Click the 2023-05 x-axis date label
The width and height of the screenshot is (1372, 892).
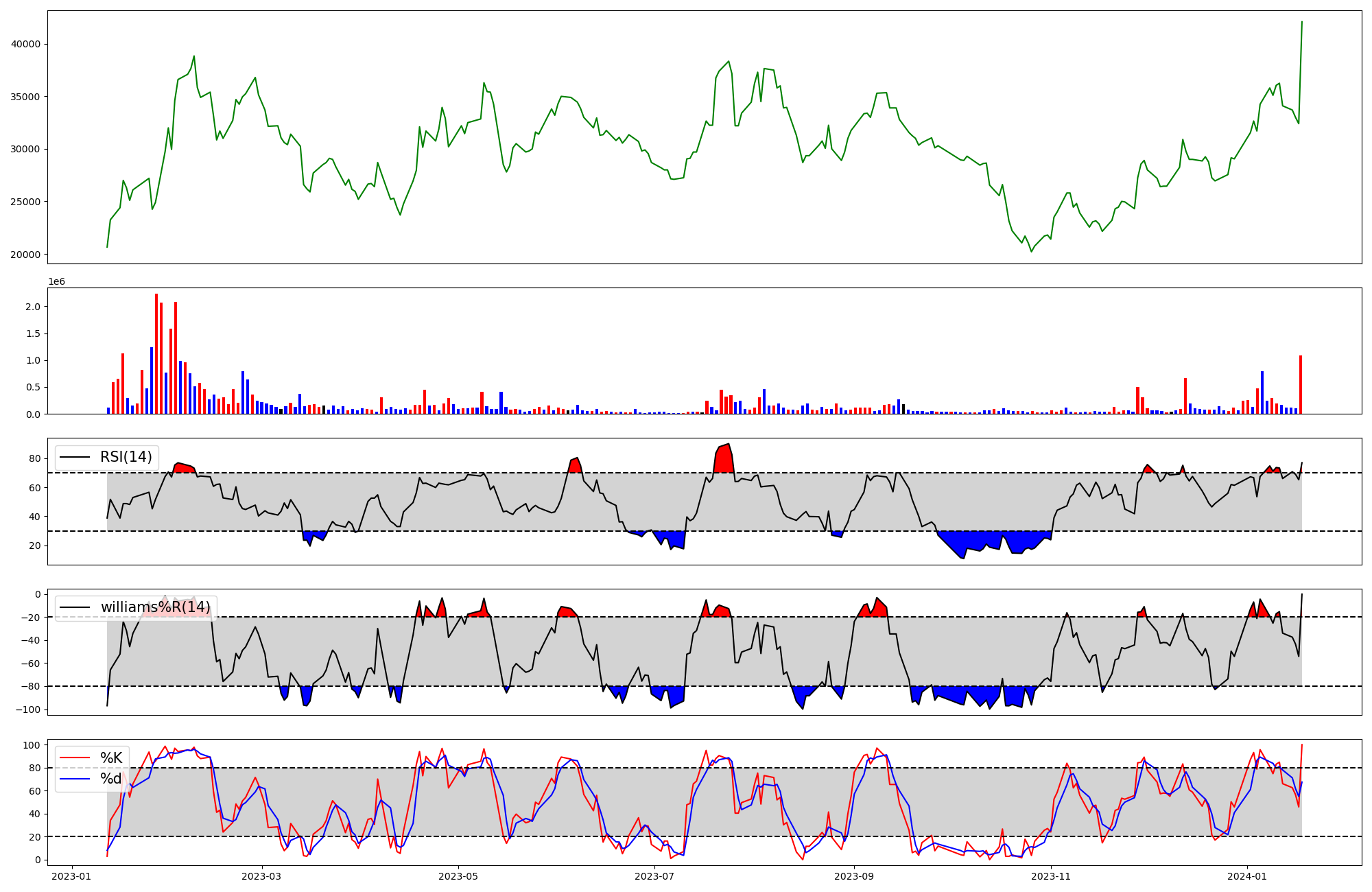click(x=458, y=876)
